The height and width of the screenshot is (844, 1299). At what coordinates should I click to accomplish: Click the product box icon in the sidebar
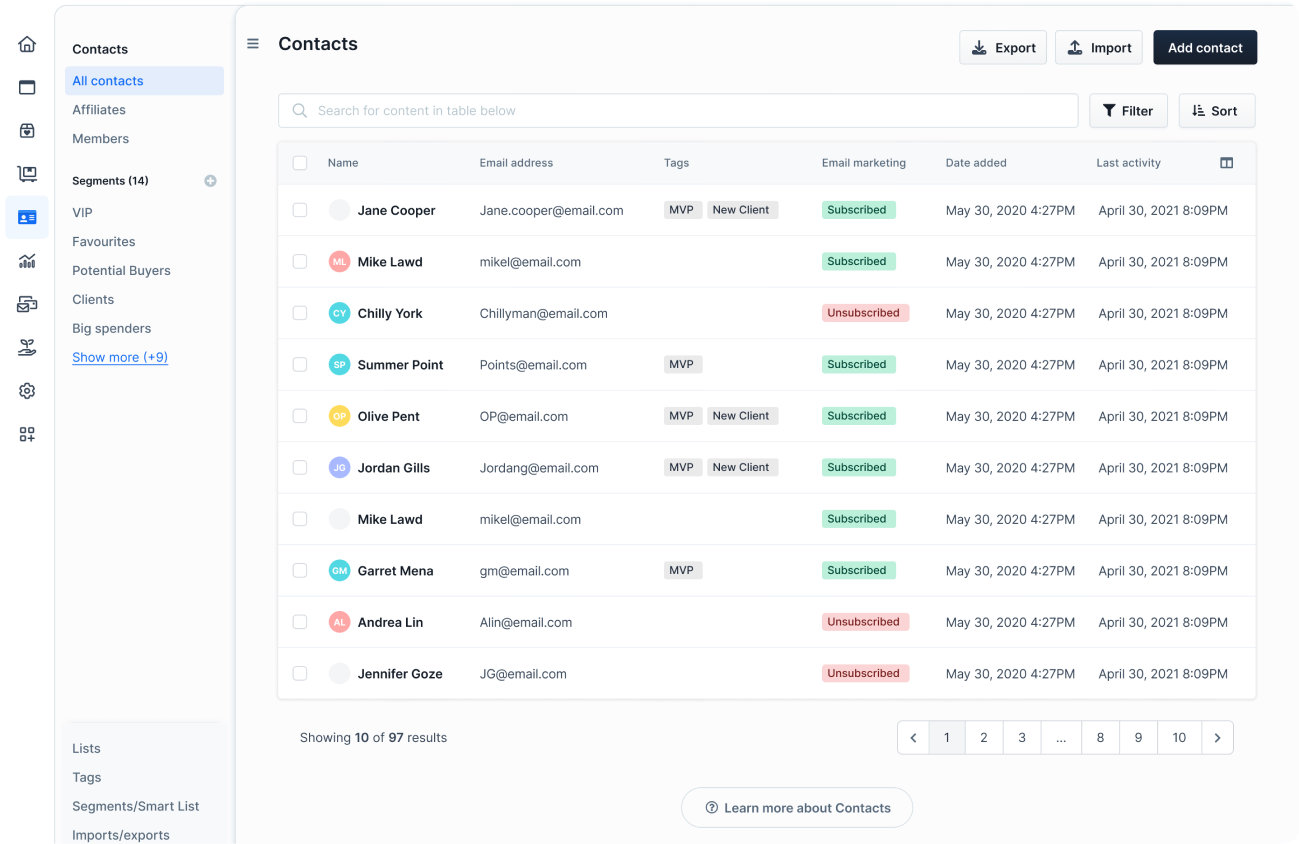pyautogui.click(x=27, y=130)
